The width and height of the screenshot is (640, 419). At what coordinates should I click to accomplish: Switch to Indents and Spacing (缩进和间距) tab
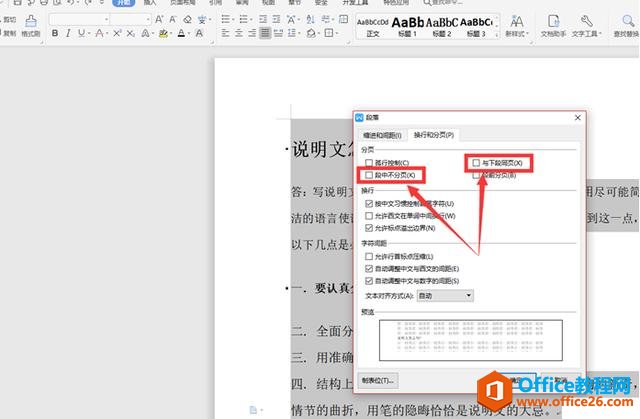pyautogui.click(x=382, y=135)
